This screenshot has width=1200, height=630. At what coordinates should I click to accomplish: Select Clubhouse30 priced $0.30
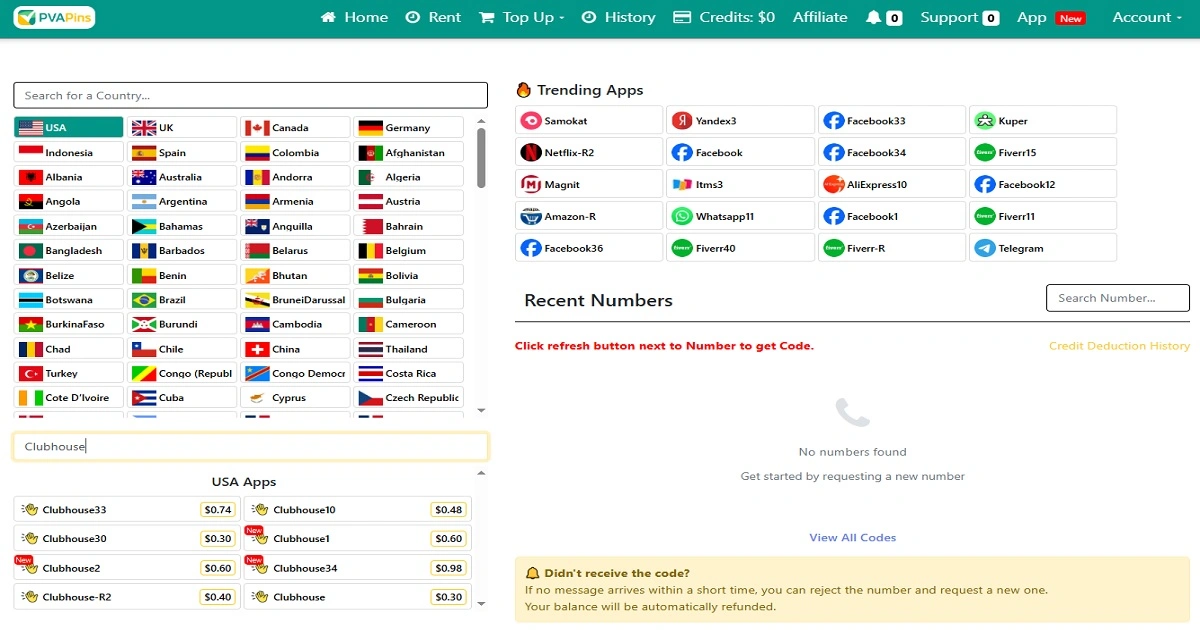[x=126, y=538]
